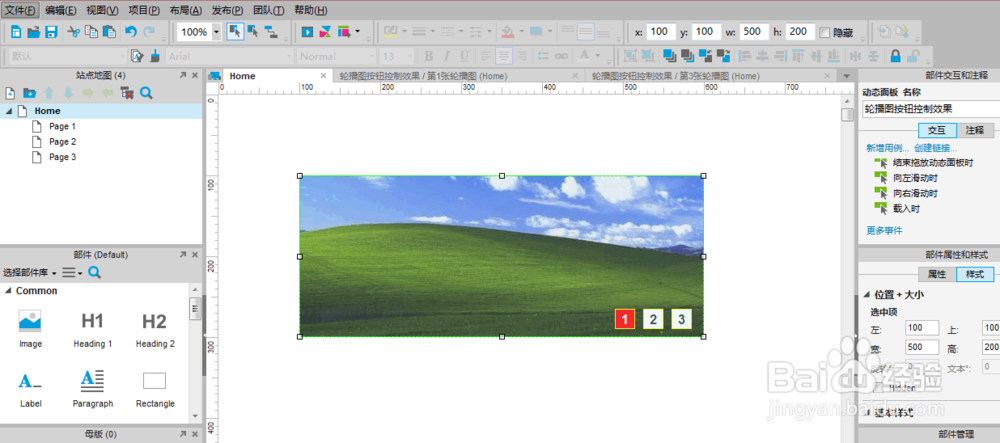Screen dimensions: 1000x443
Task: Switch to 第1张轮播图 (Home) tab
Action: 423,76
